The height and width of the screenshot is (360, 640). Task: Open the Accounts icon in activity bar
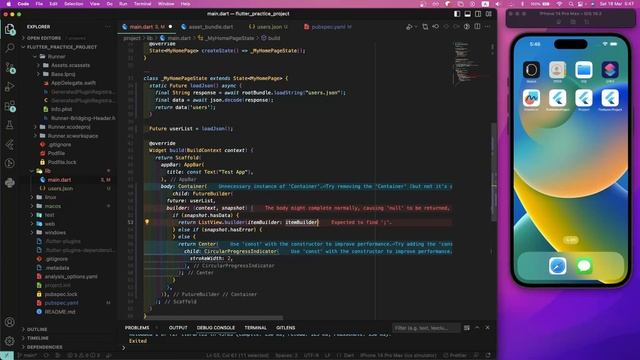(10, 322)
